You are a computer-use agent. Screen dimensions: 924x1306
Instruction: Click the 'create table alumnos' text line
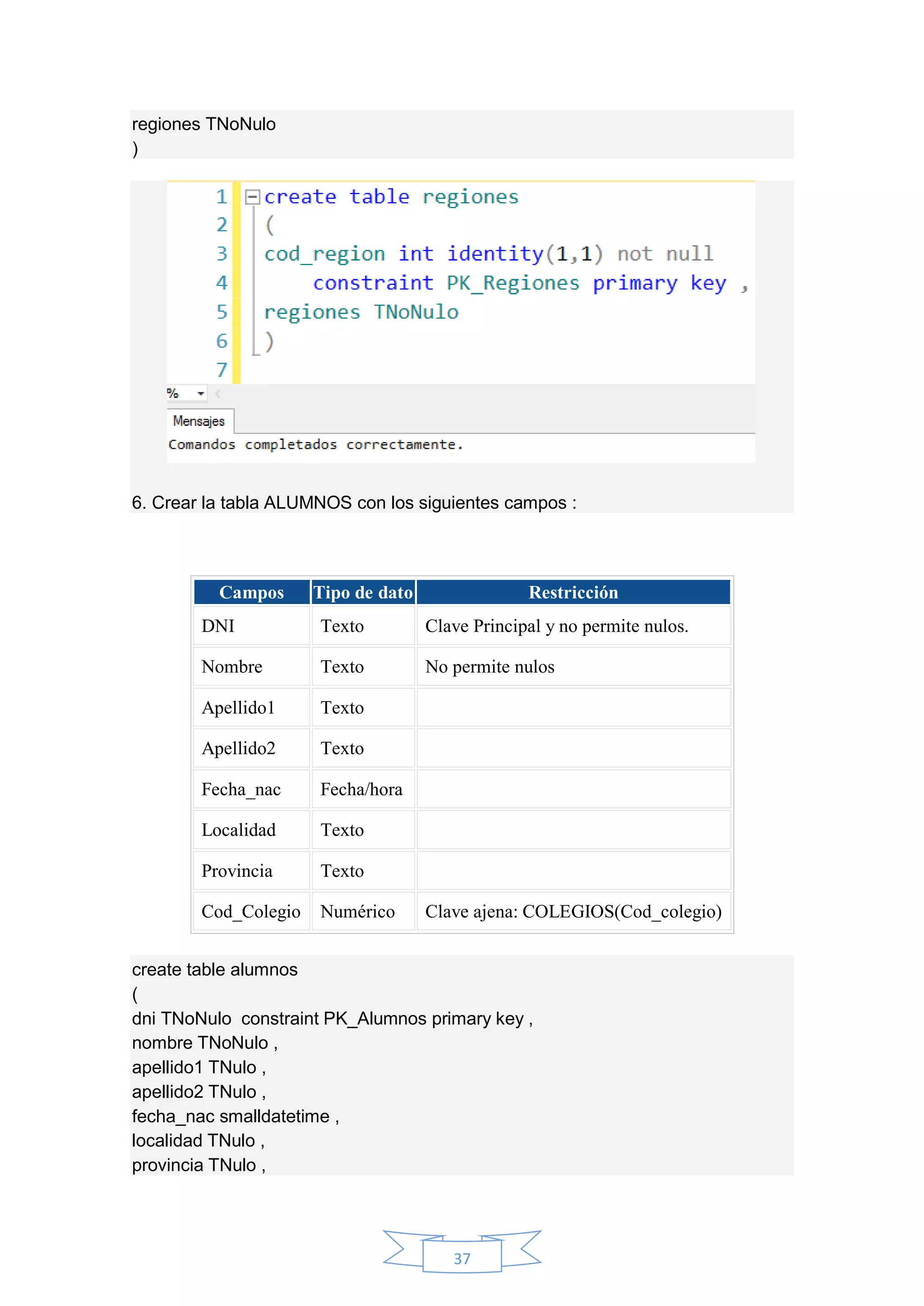(x=215, y=969)
